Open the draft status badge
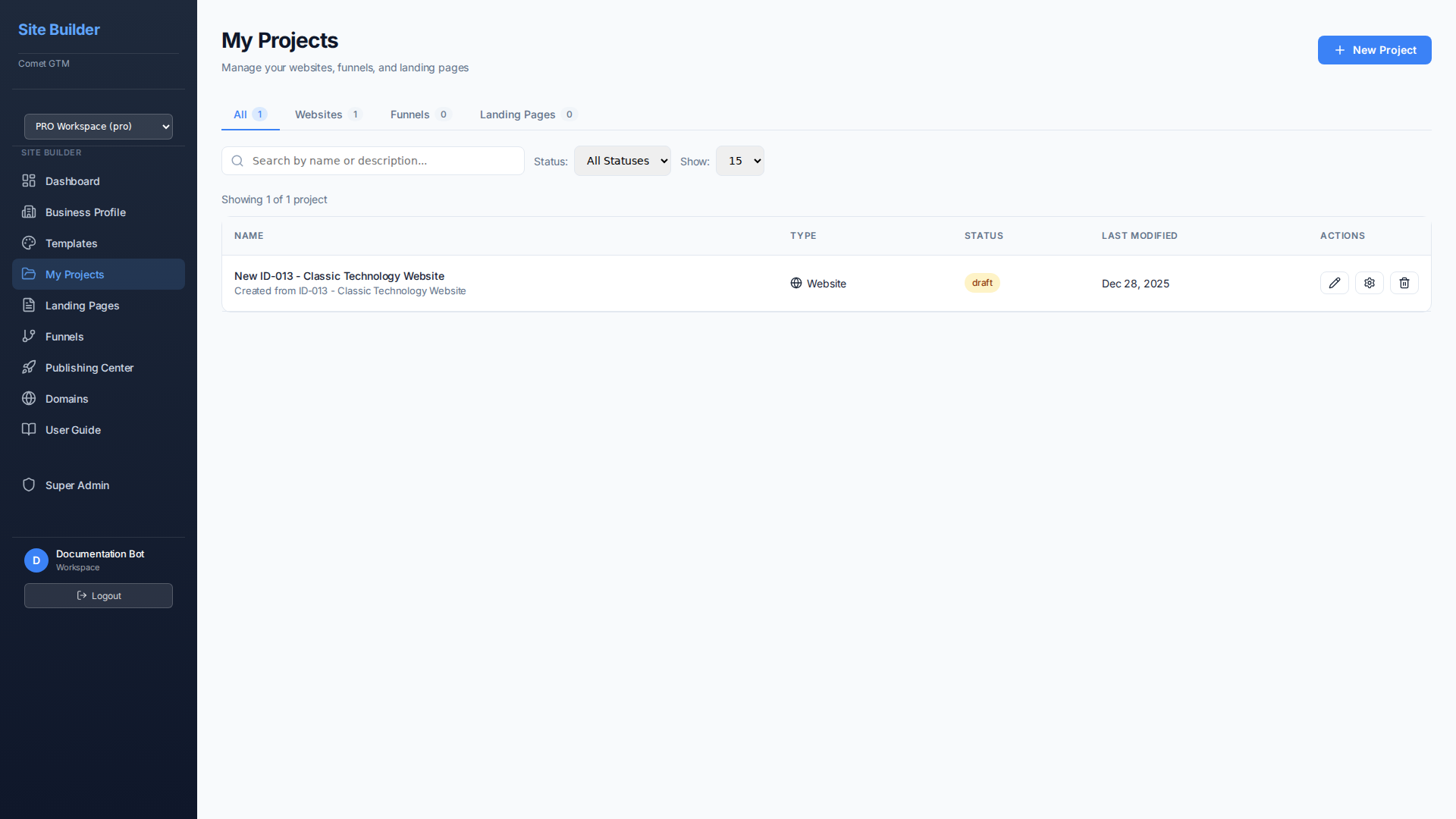Screen dimensions: 1456x819 pos(982,282)
